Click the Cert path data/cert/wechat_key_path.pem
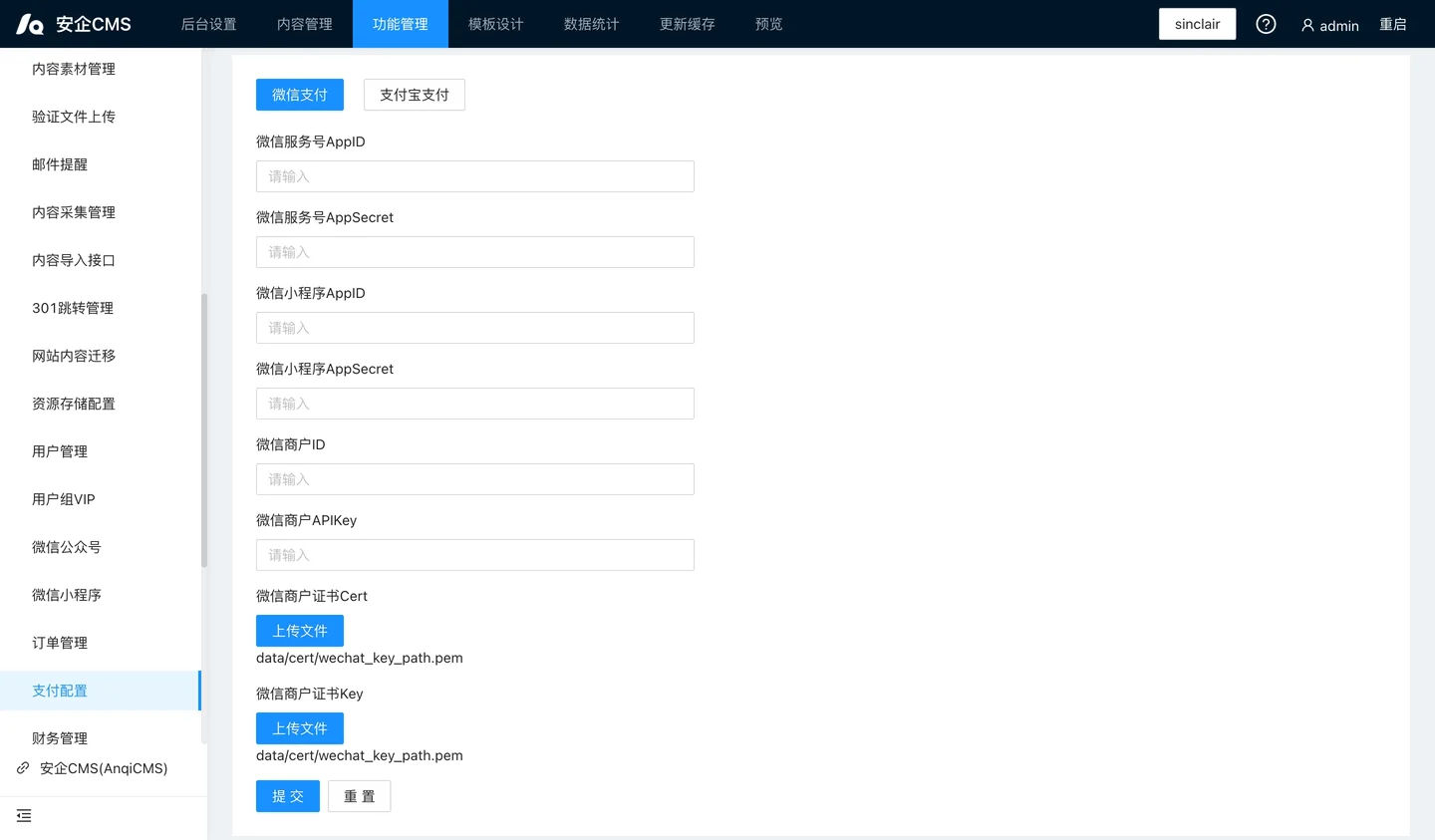This screenshot has height=840, width=1435. point(360,658)
